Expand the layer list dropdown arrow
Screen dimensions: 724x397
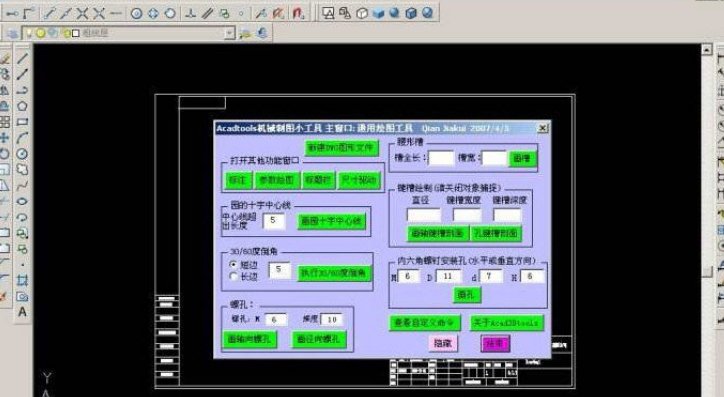[229, 33]
